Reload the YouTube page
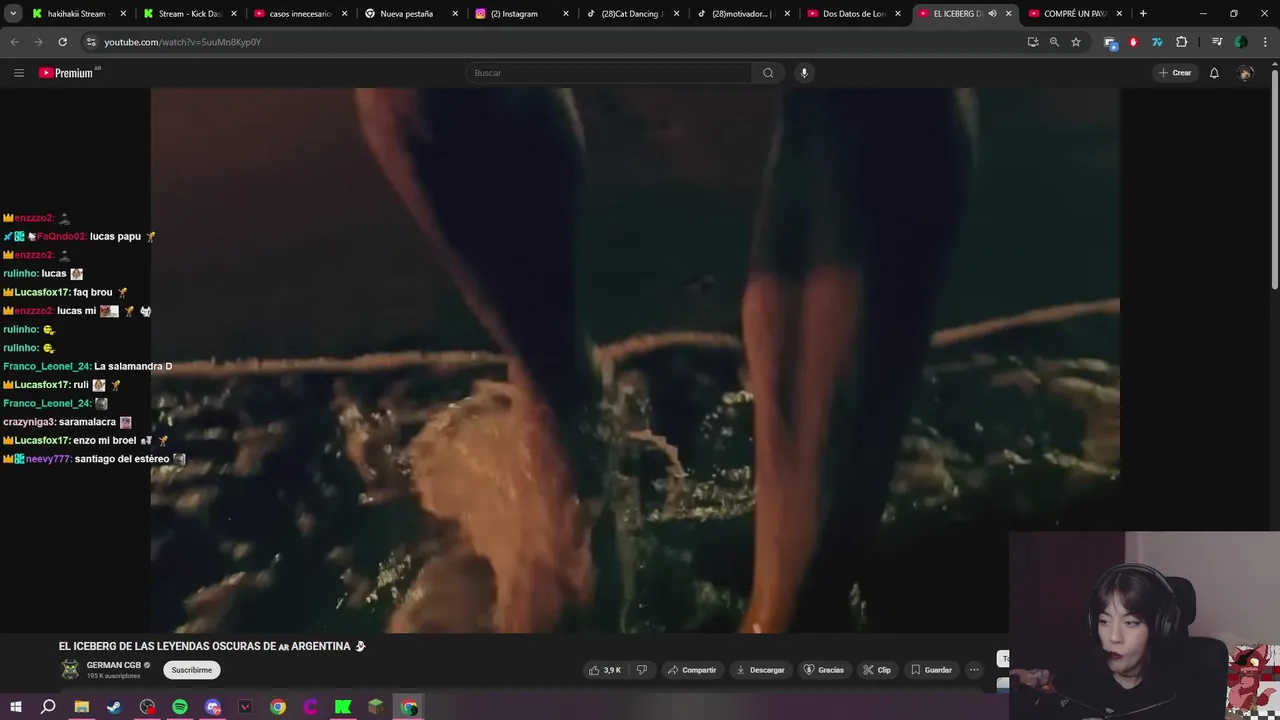Image resolution: width=1280 pixels, height=720 pixels. pyautogui.click(x=62, y=42)
